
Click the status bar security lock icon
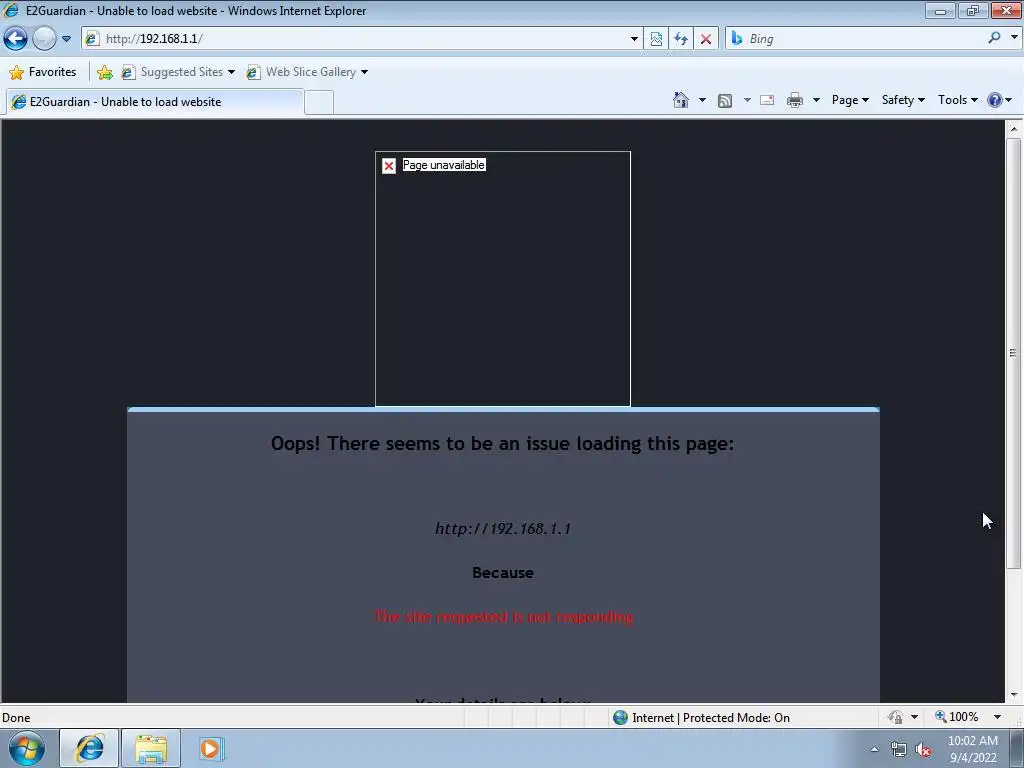coord(895,717)
